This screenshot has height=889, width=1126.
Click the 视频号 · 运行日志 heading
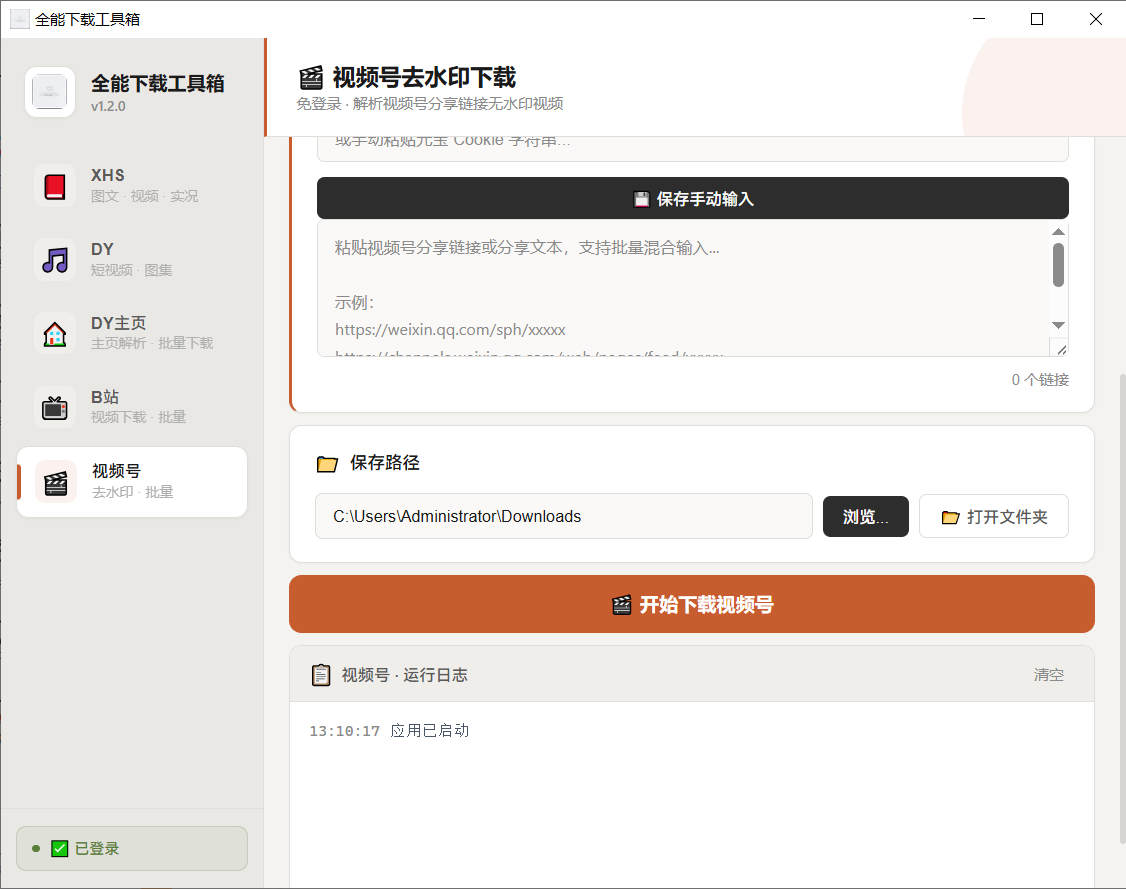[x=404, y=675]
